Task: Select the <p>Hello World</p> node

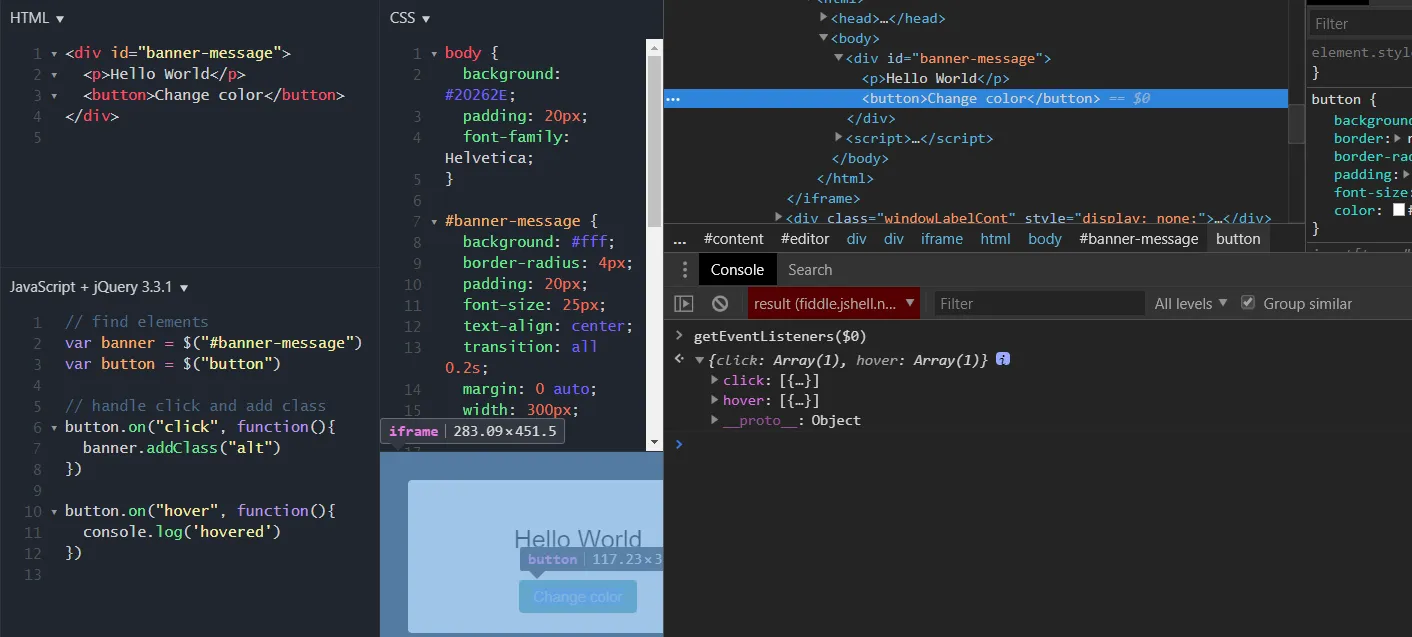Action: [936, 78]
